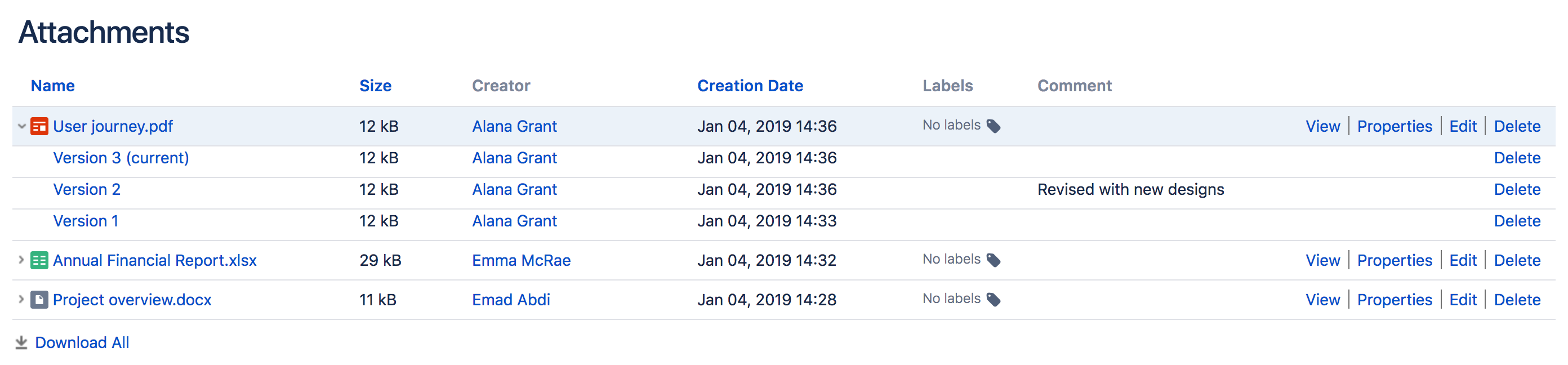Image resolution: width=1568 pixels, height=365 pixels.
Task: Expand Annual Financial Report.xlsx versions
Action: point(21,260)
